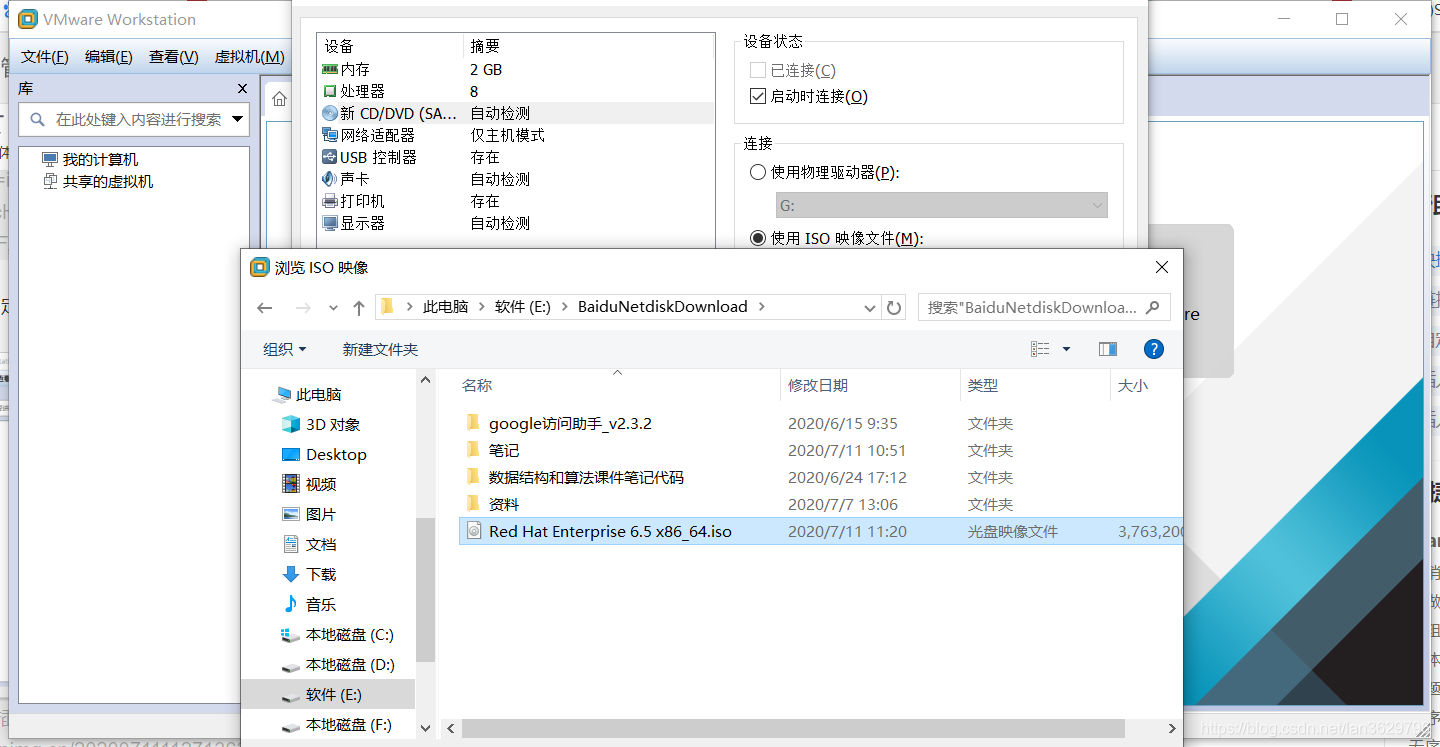The width and height of the screenshot is (1440, 747).
Task: Select the new CD/DVD device icon
Action: pos(330,114)
